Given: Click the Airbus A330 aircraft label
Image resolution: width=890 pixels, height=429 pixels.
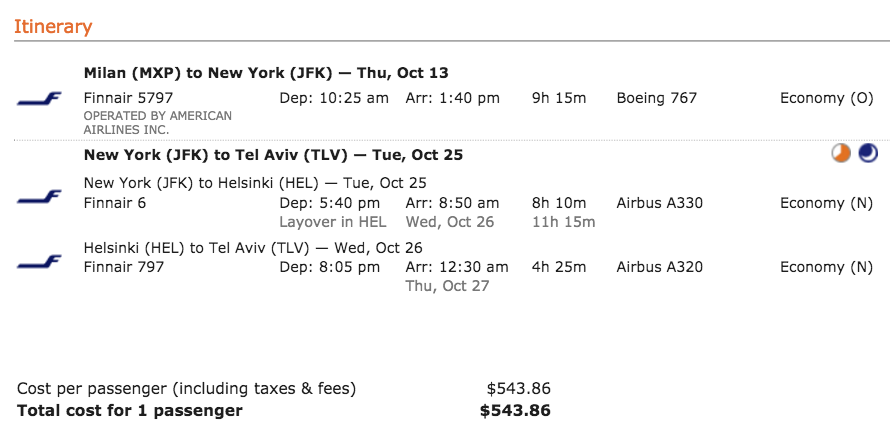Looking at the screenshot, I should pos(660,203).
